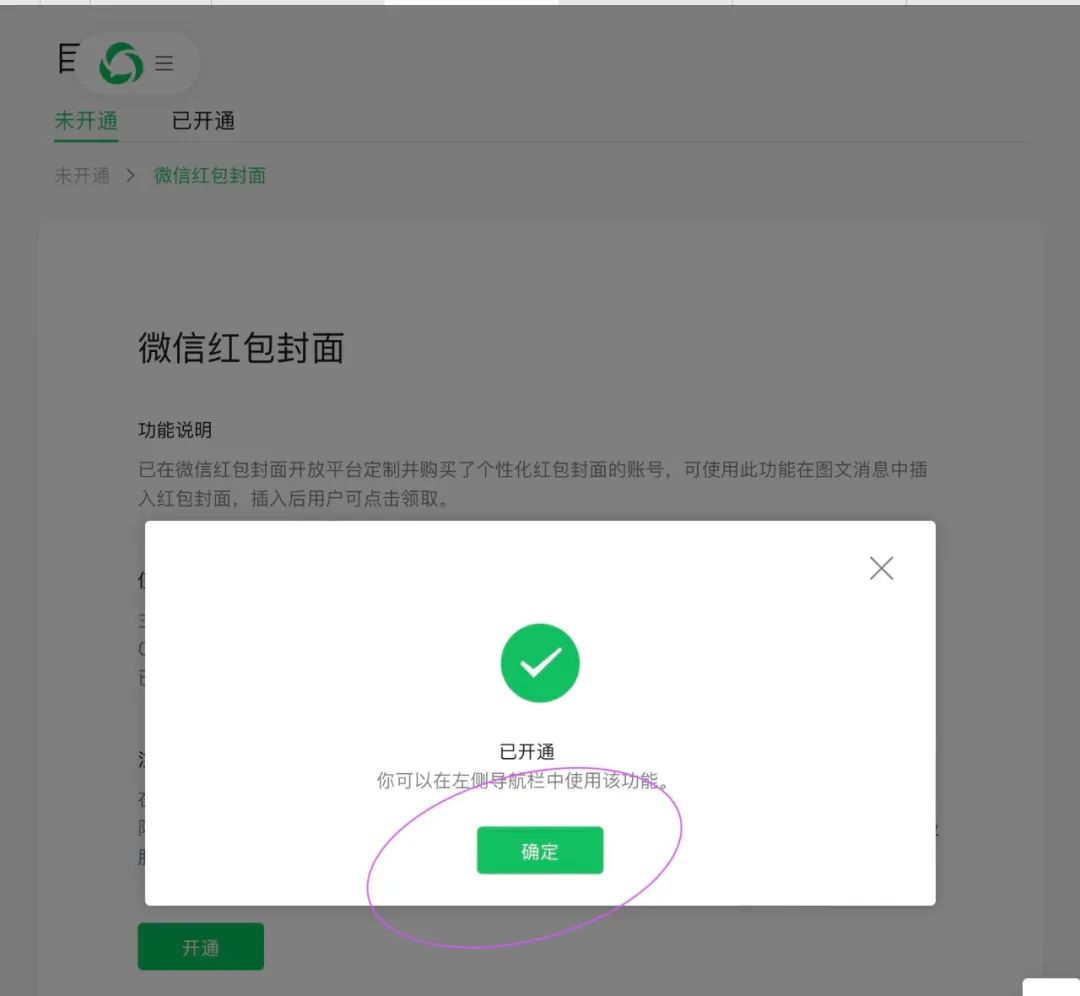
Task: Click the black E logo at top-left
Action: click(68, 58)
